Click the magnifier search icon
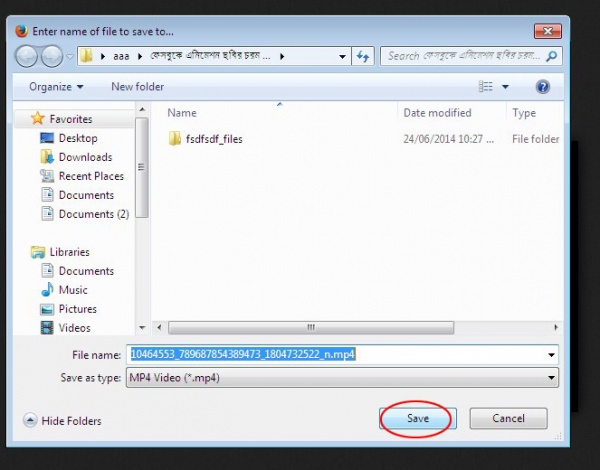The image size is (600, 470). pos(552,56)
